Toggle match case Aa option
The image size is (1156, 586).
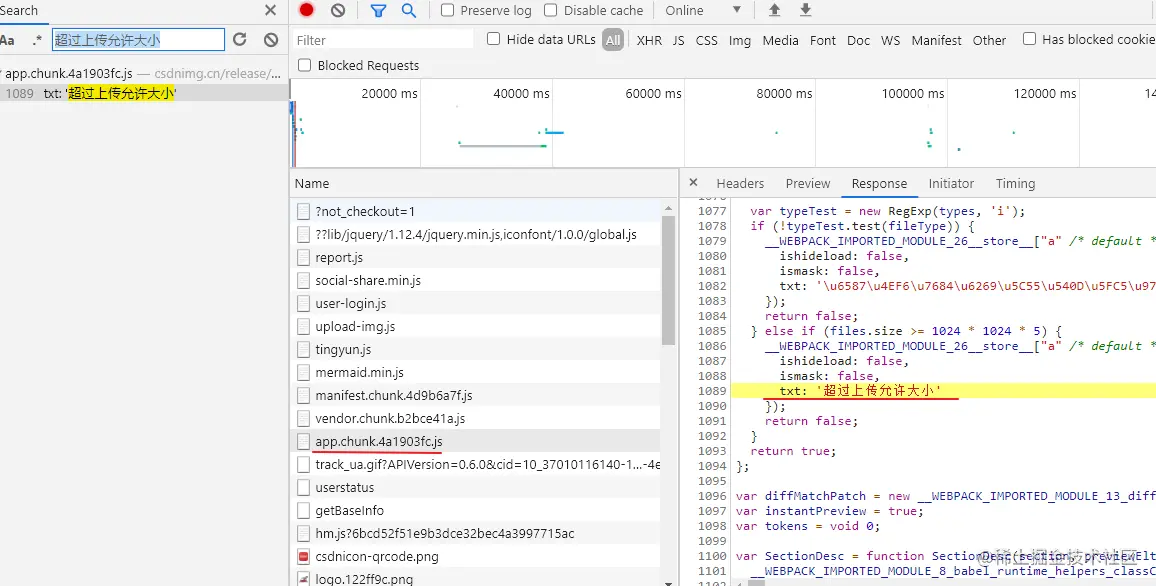point(7,40)
